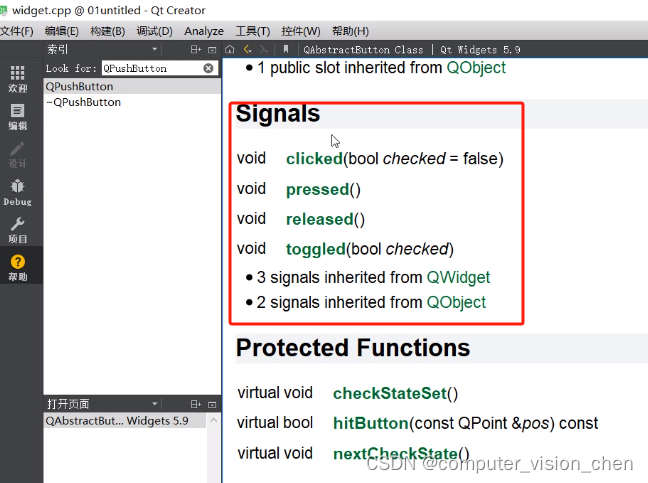Select ~QPushButton in index results
Screen dimensions: 648x483
(x=131, y=102)
